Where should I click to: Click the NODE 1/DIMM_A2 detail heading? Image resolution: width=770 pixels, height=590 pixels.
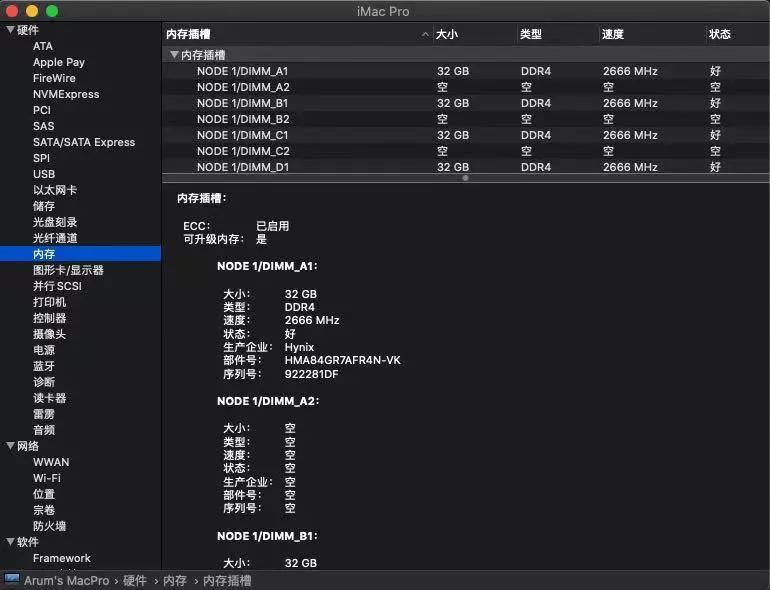[x=268, y=401]
